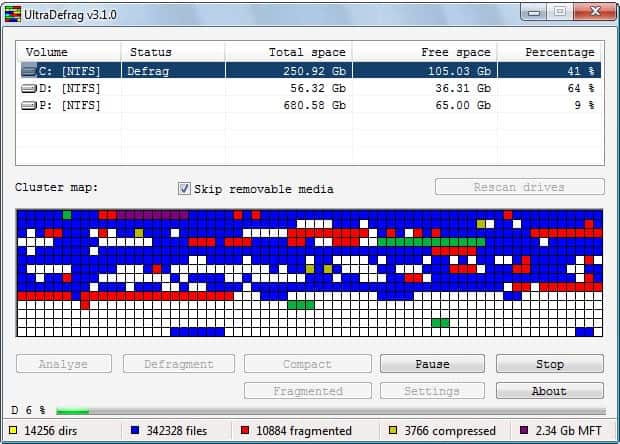Click the disabled Settings button
Screen dimensions: 620x444
pos(432,391)
